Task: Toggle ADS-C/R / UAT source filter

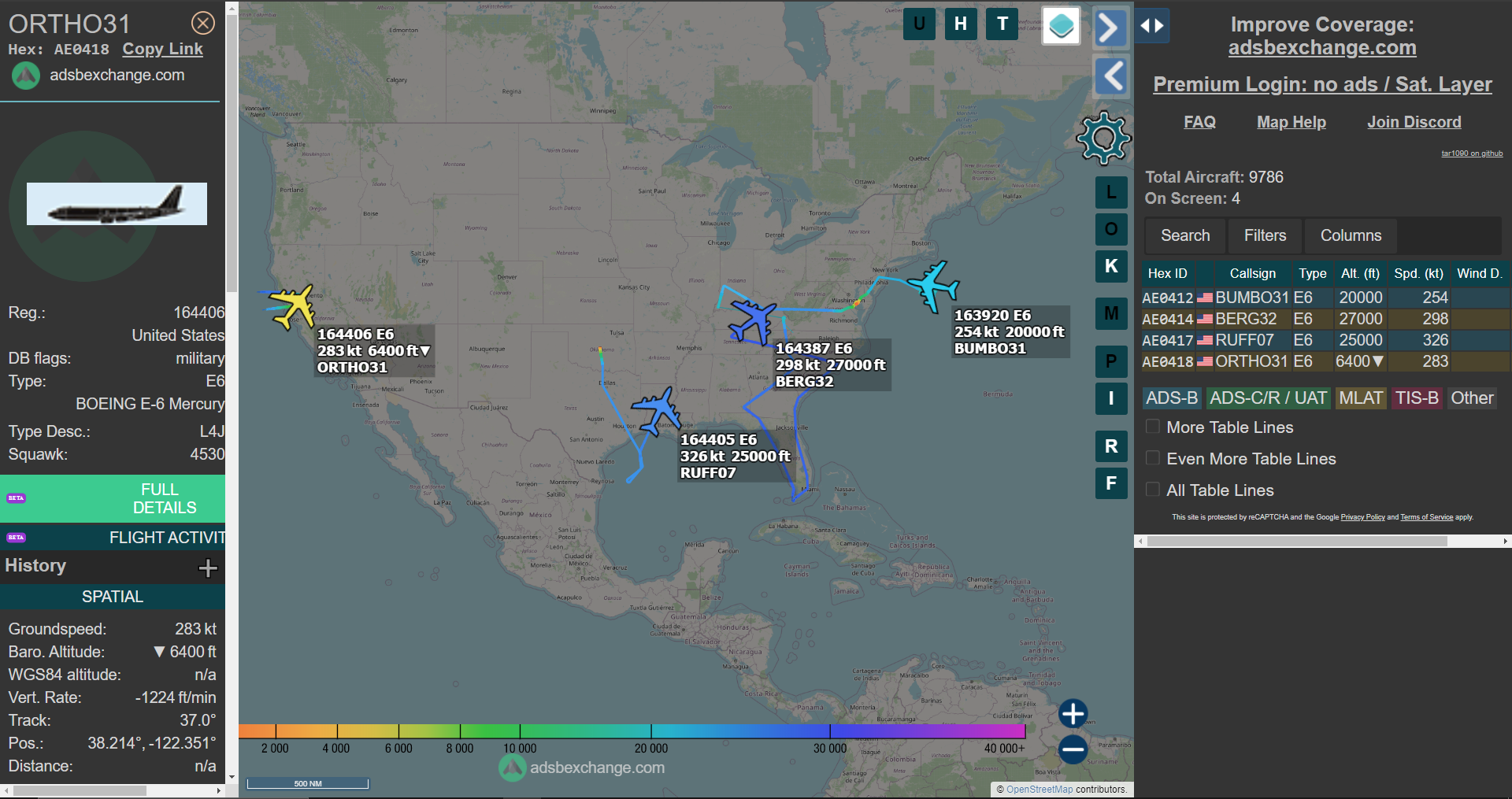Action: pos(1268,398)
